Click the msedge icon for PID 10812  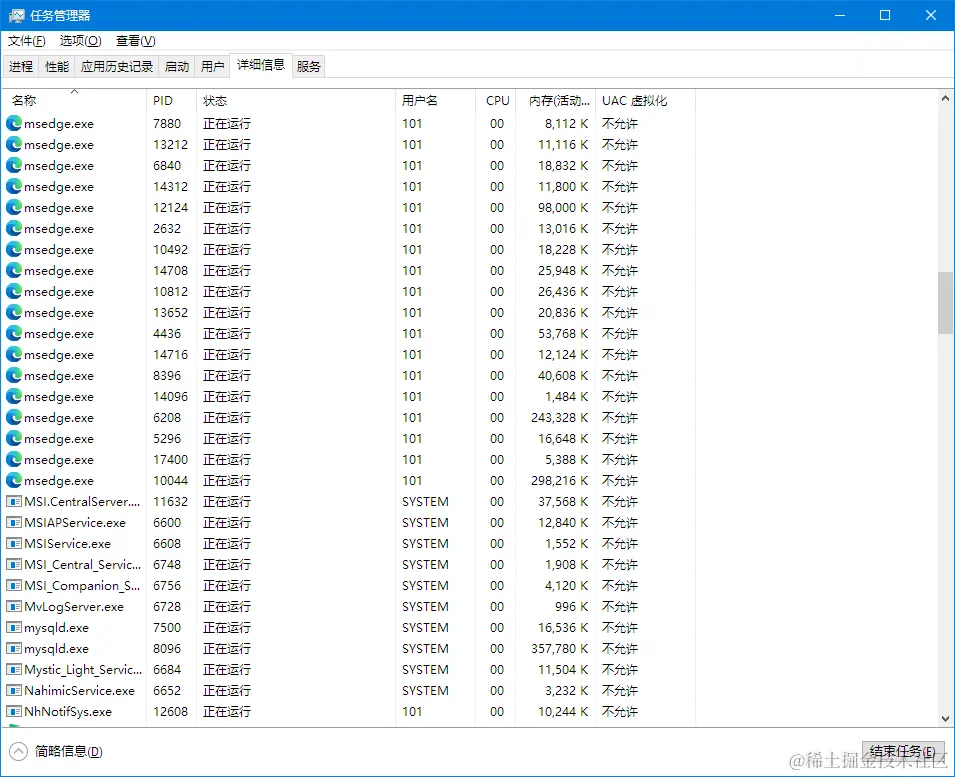(14, 292)
